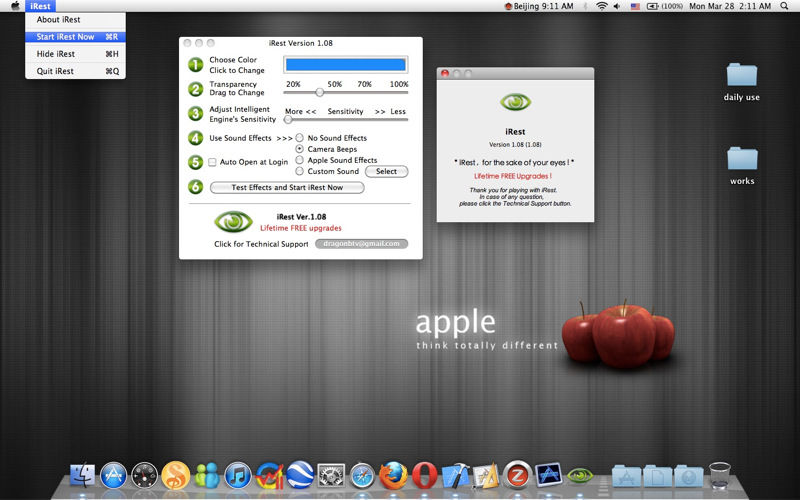Launch the orange S app in dock

tap(176, 476)
